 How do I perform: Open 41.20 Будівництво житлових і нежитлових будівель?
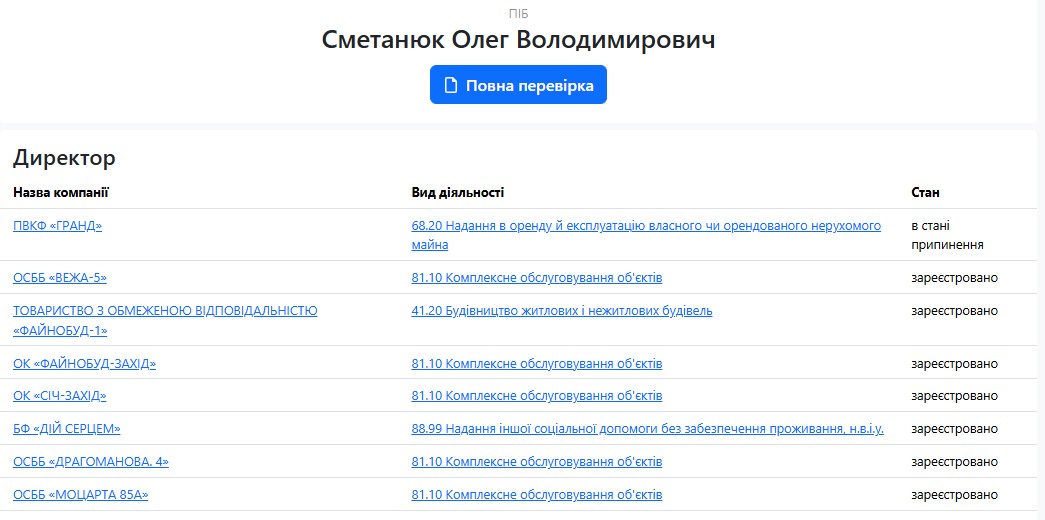click(562, 311)
